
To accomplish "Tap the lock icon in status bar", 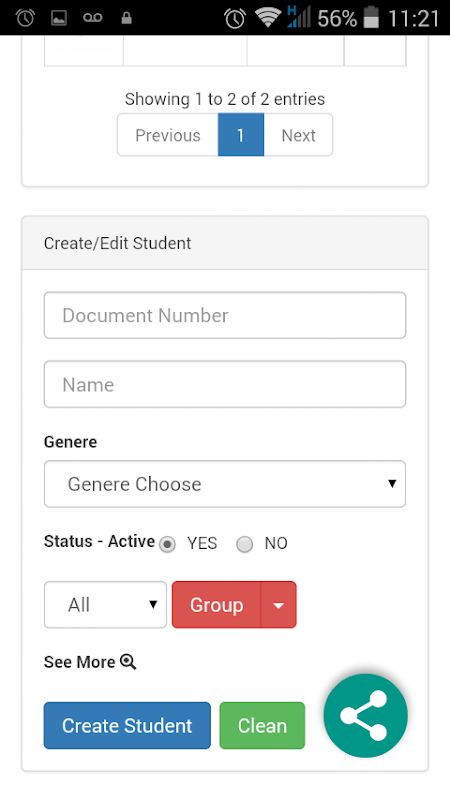I will (x=126, y=18).
